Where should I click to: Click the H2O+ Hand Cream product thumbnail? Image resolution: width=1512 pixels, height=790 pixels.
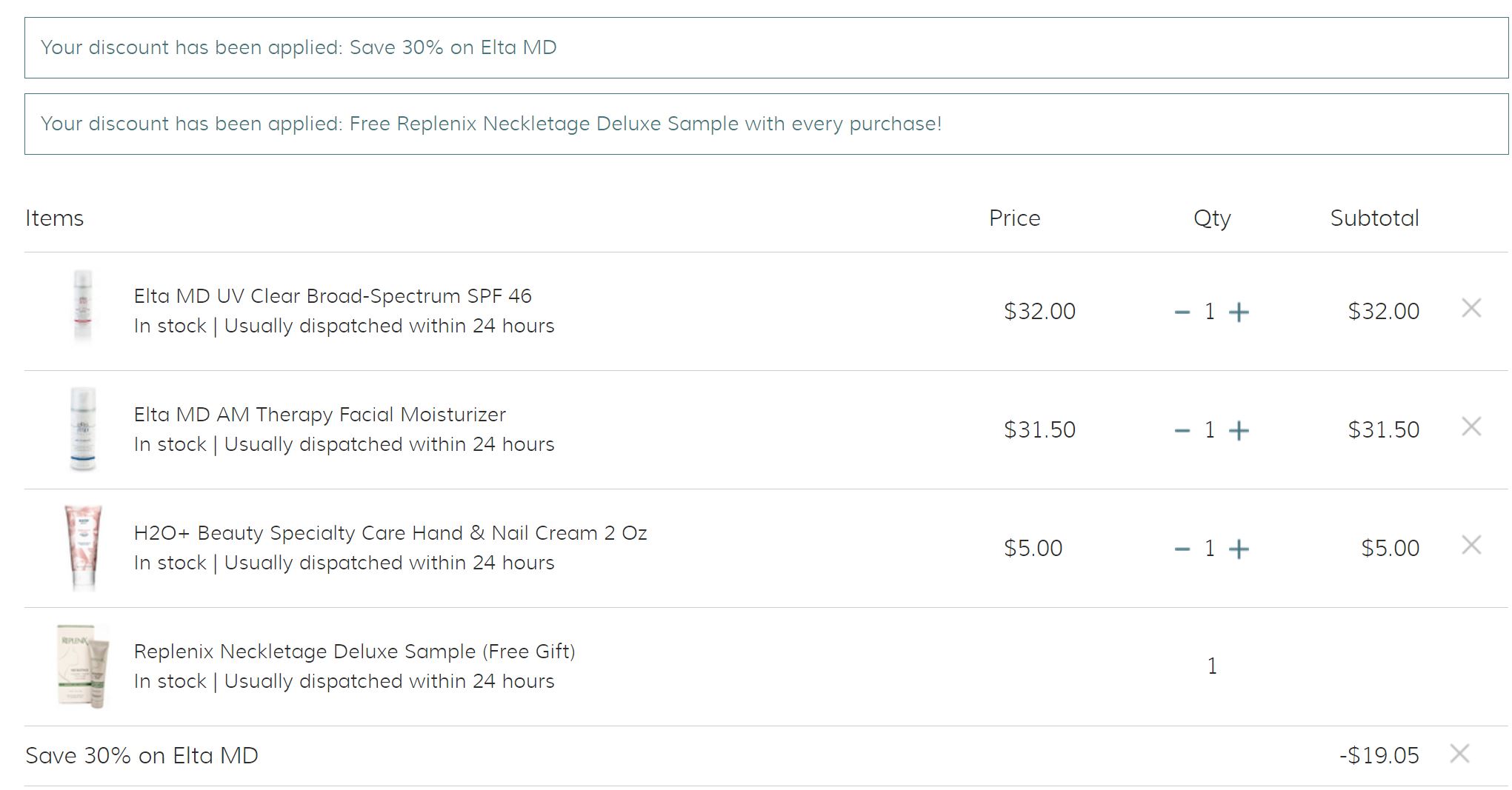tap(82, 547)
